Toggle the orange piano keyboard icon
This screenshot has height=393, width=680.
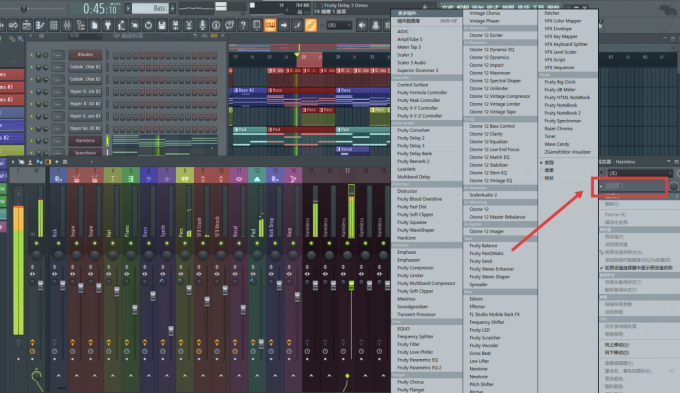[270, 26]
